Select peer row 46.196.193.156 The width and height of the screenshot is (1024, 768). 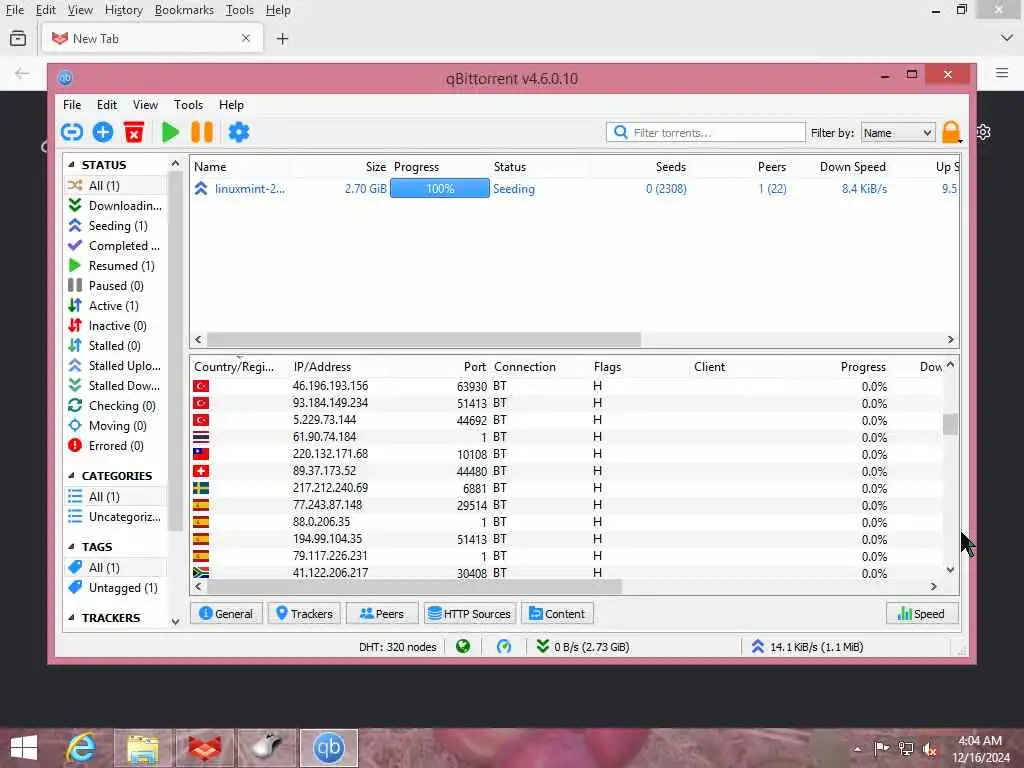click(567, 386)
